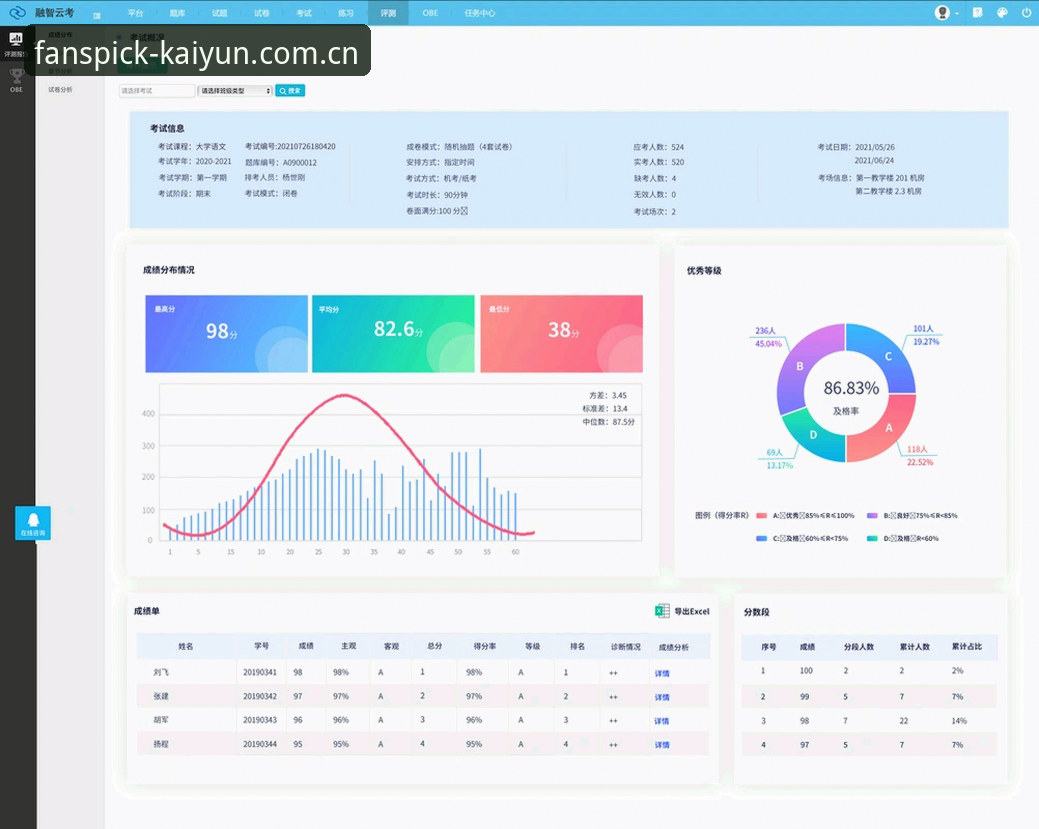Open 详情 for 张建's row
Viewport: 1039px width, 829px height.
662,697
